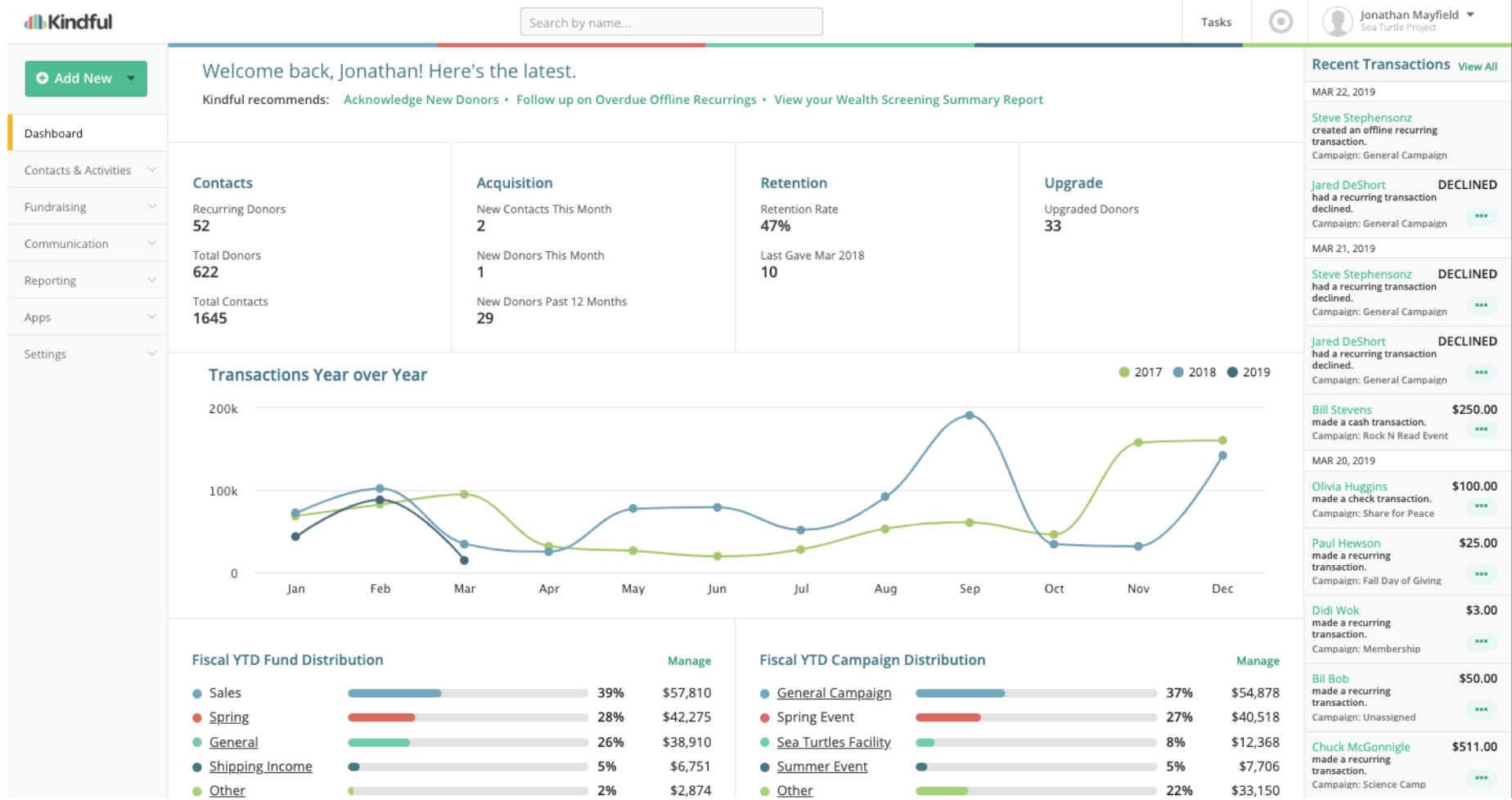The width and height of the screenshot is (1512, 800).
Task: Click the Sales fund distribution bar
Action: tap(394, 692)
